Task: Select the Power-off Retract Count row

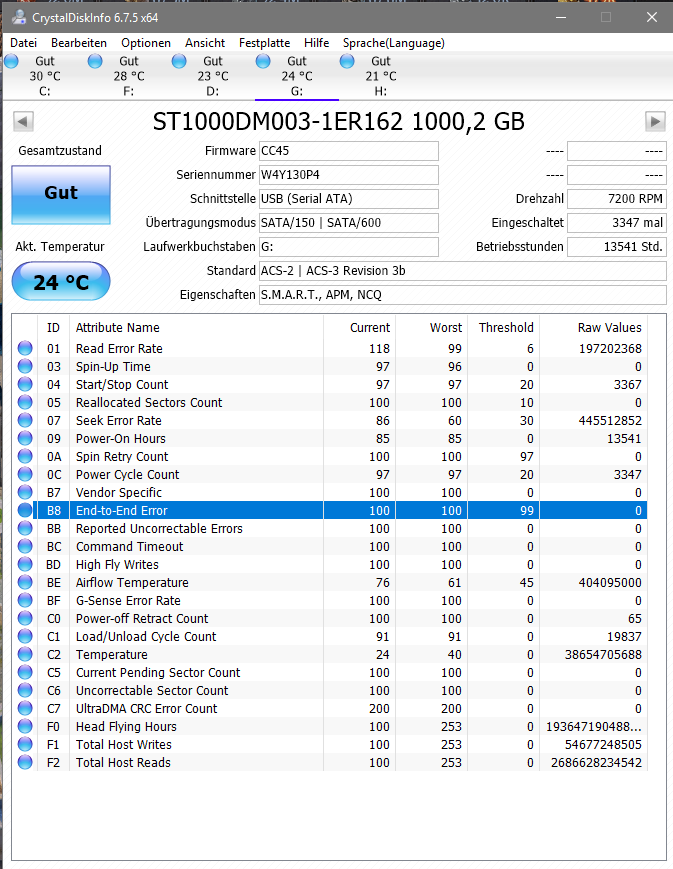Action: [x=329, y=618]
